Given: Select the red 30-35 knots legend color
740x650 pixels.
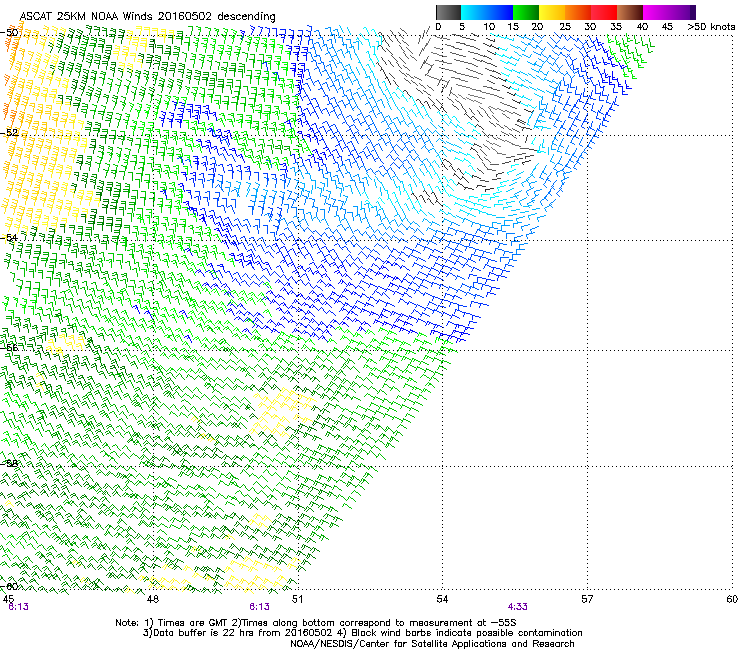Looking at the screenshot, I should click(604, 12).
